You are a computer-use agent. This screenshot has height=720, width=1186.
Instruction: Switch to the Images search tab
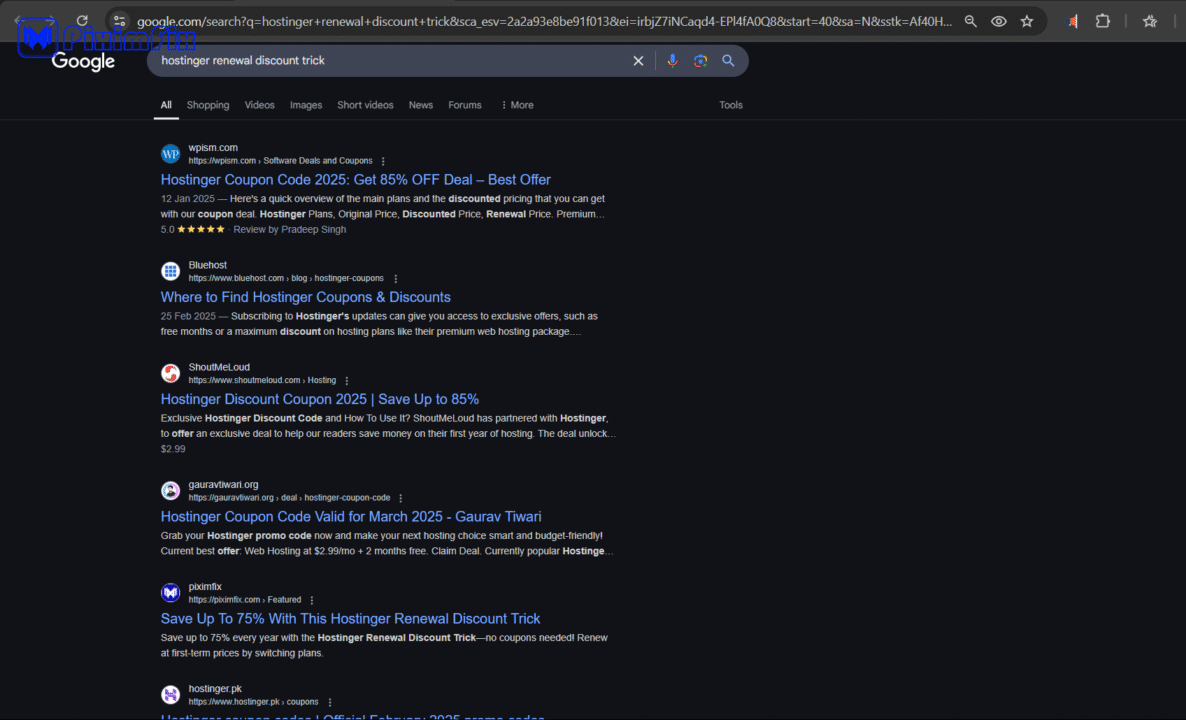point(306,105)
